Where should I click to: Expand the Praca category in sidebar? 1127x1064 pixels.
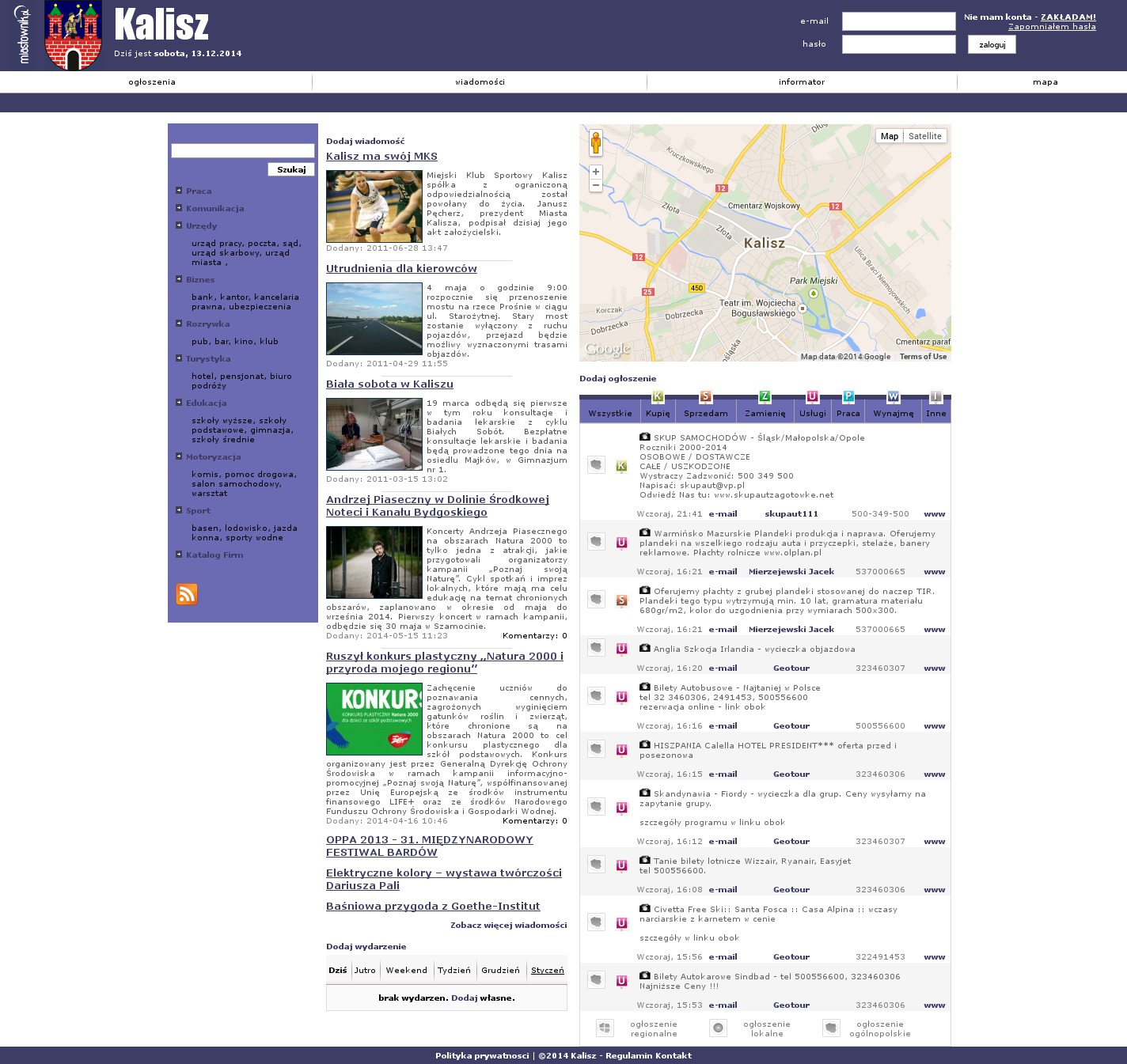click(179, 191)
